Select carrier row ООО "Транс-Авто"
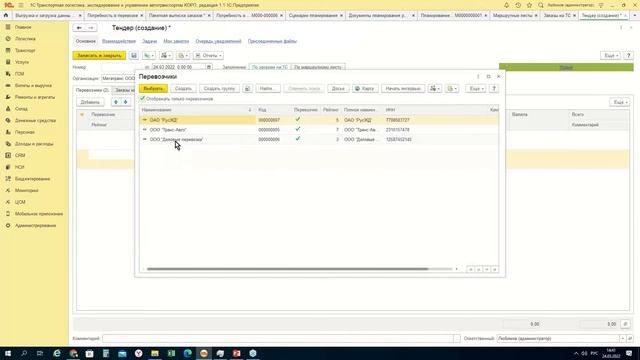 coord(319,130)
